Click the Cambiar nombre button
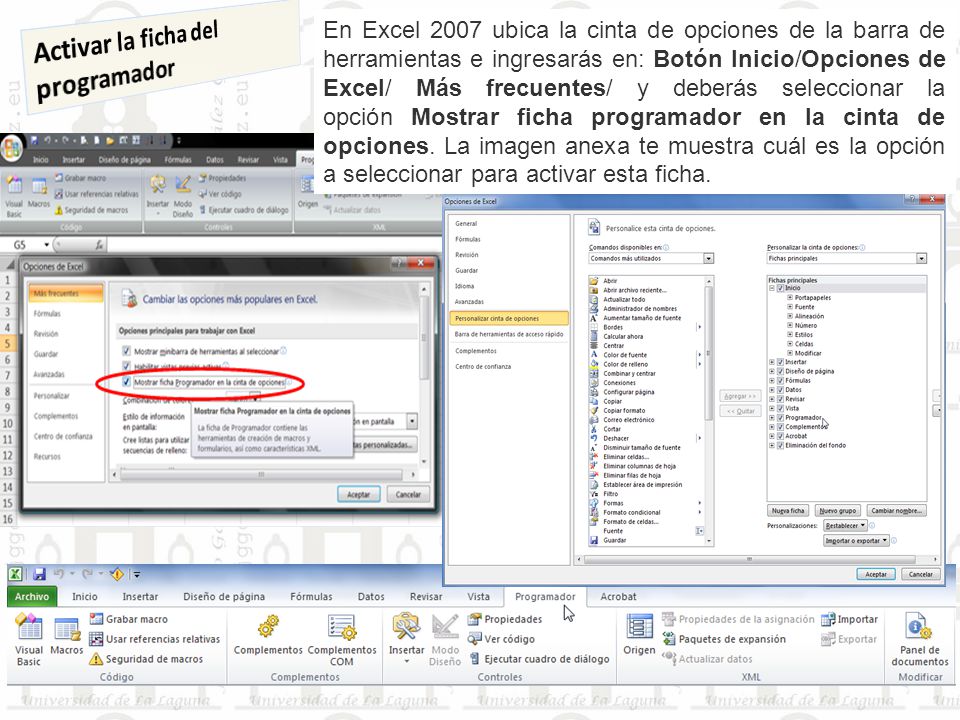The image size is (960, 720). tap(896, 511)
